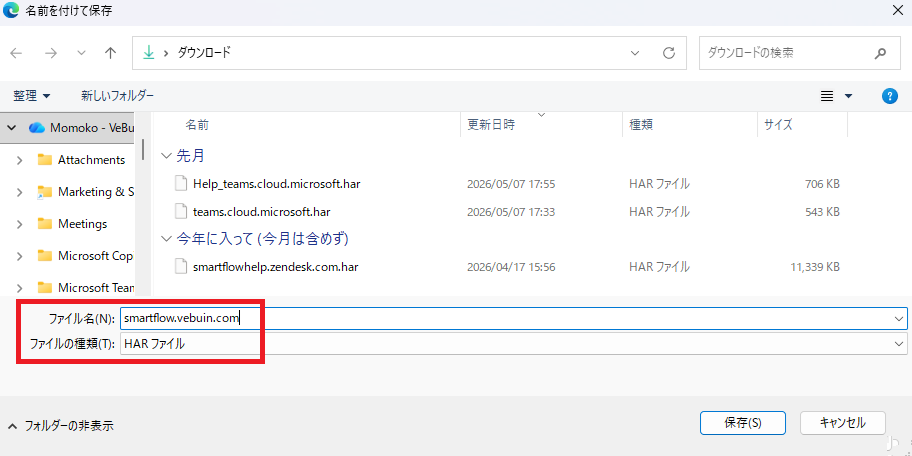The height and width of the screenshot is (456, 912).
Task: Open the 整理 menu
Action: tap(31, 96)
